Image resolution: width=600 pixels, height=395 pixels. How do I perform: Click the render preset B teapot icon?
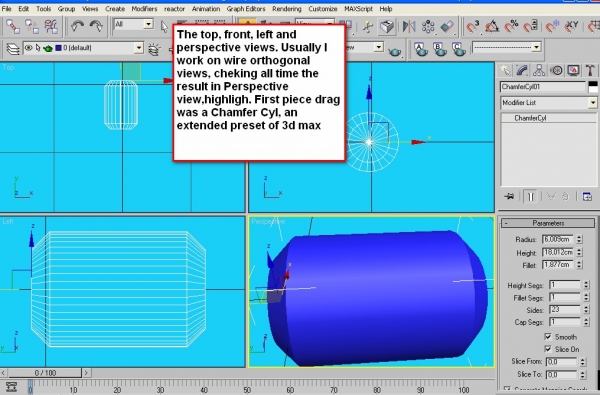point(440,49)
